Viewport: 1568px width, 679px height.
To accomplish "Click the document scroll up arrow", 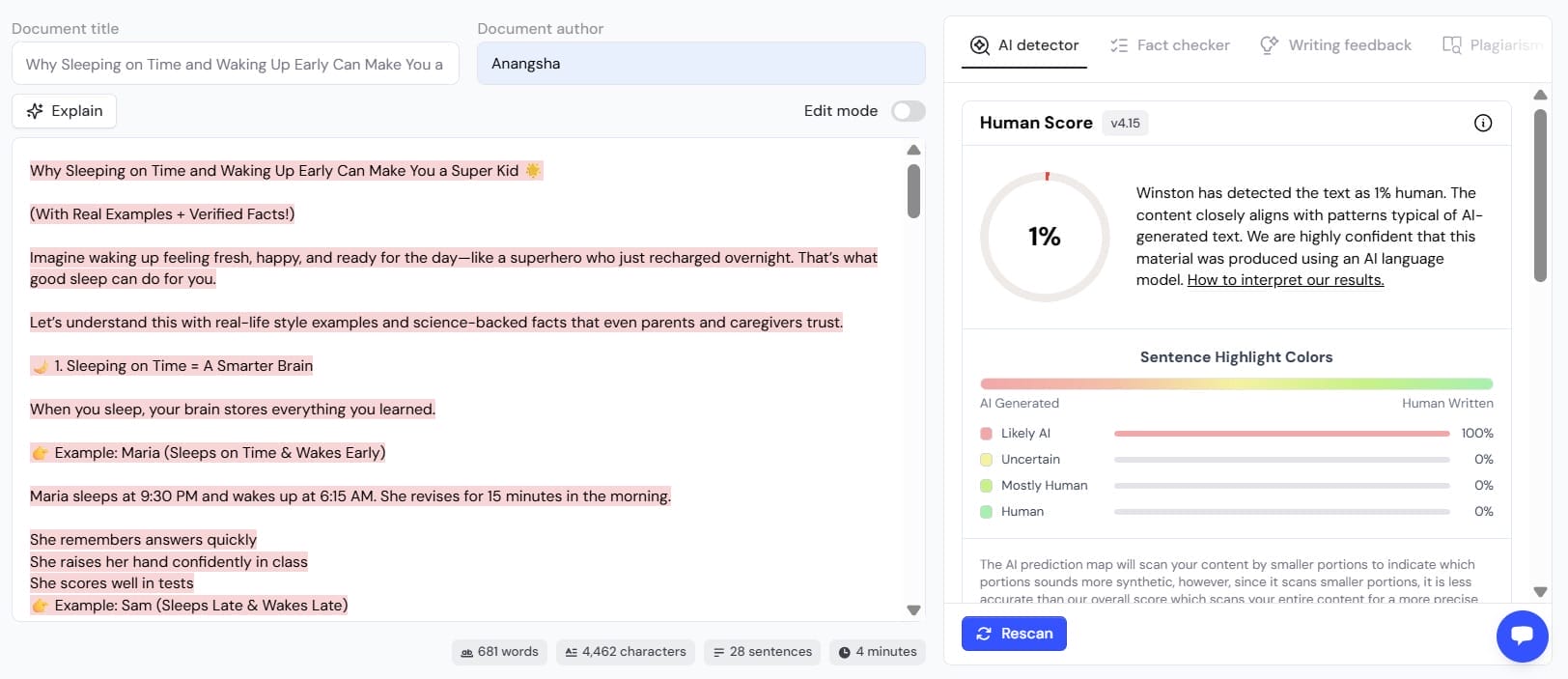I will click(x=913, y=150).
